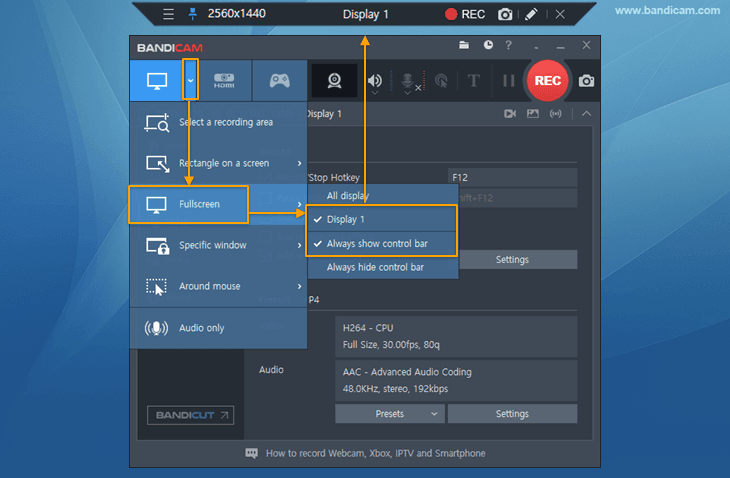Open the output folder icon

[x=464, y=45]
